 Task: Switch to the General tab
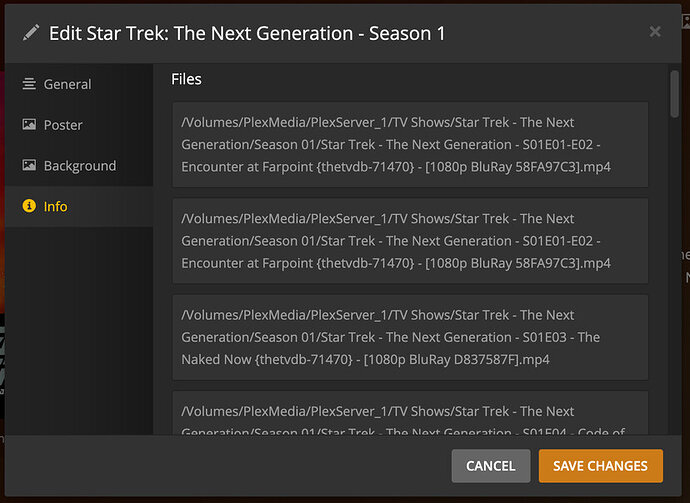[x=67, y=85]
